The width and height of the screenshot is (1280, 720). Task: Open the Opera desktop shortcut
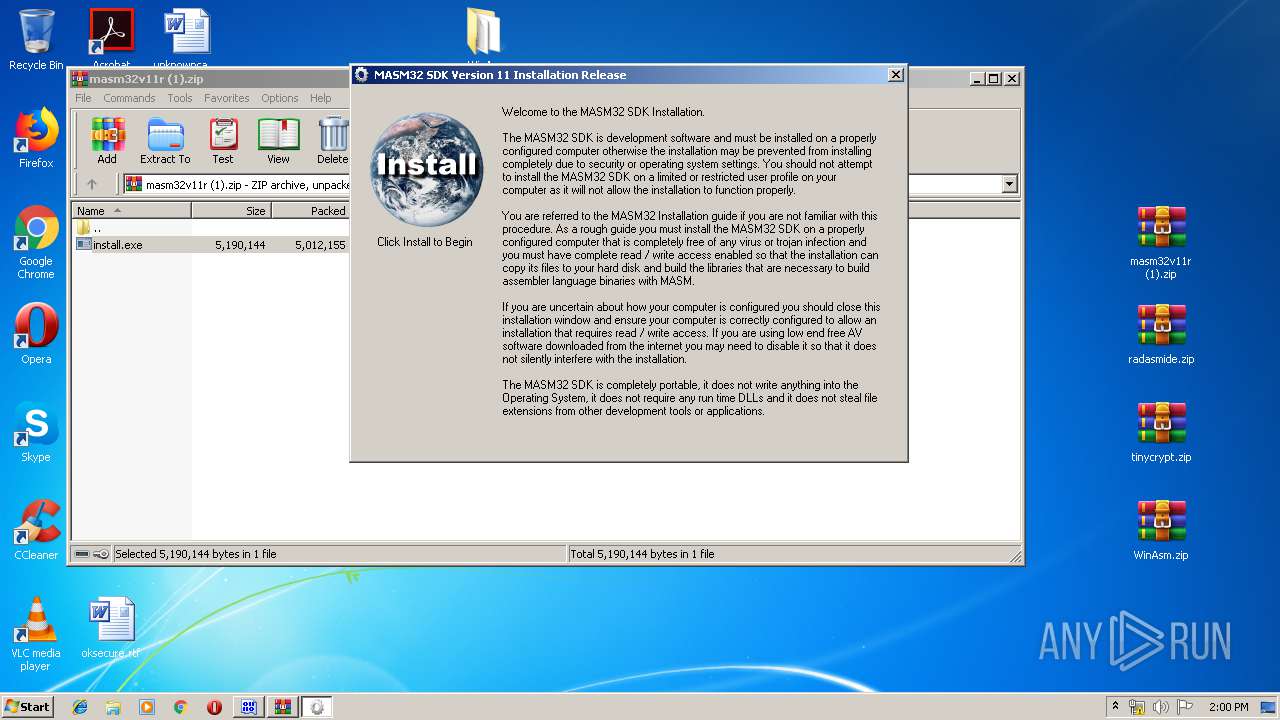[36, 334]
